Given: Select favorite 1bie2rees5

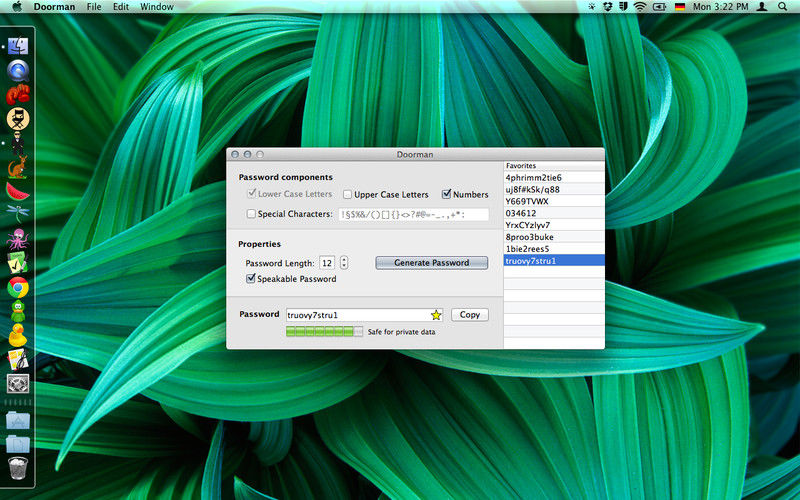Looking at the screenshot, I should (x=554, y=249).
